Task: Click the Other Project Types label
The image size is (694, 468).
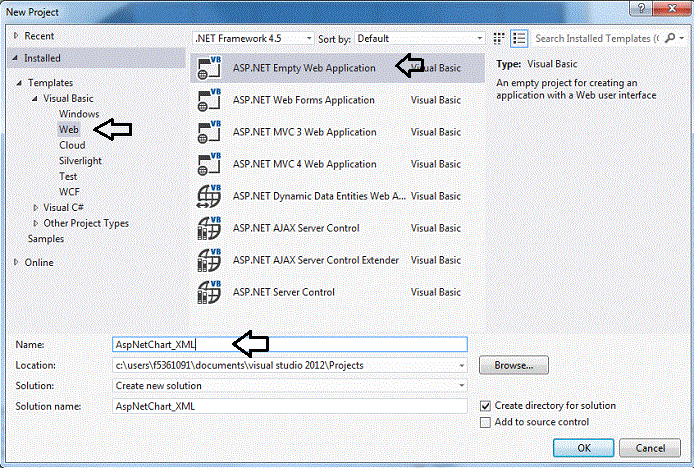Action: point(86,223)
